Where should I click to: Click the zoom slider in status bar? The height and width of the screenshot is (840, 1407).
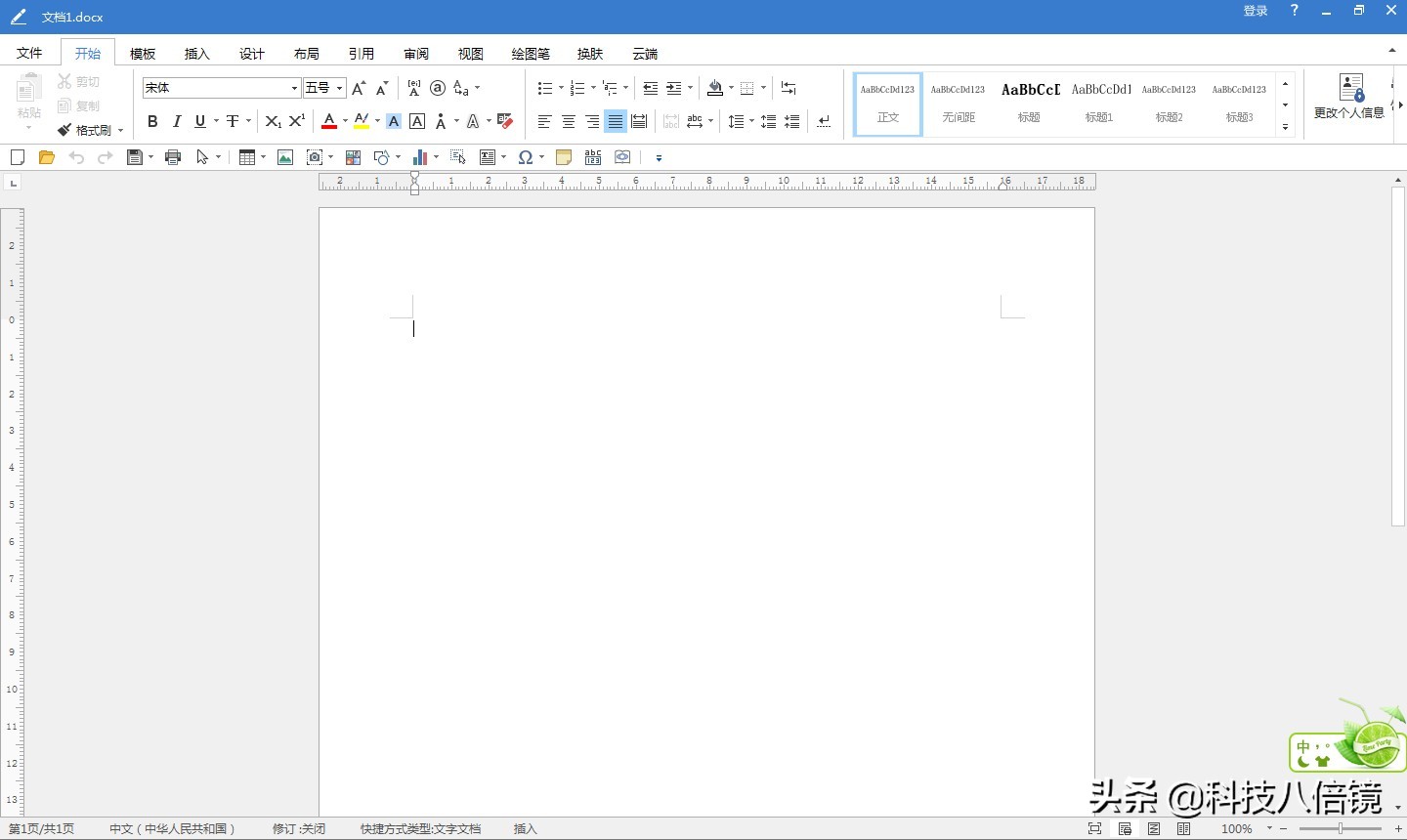[x=1341, y=828]
